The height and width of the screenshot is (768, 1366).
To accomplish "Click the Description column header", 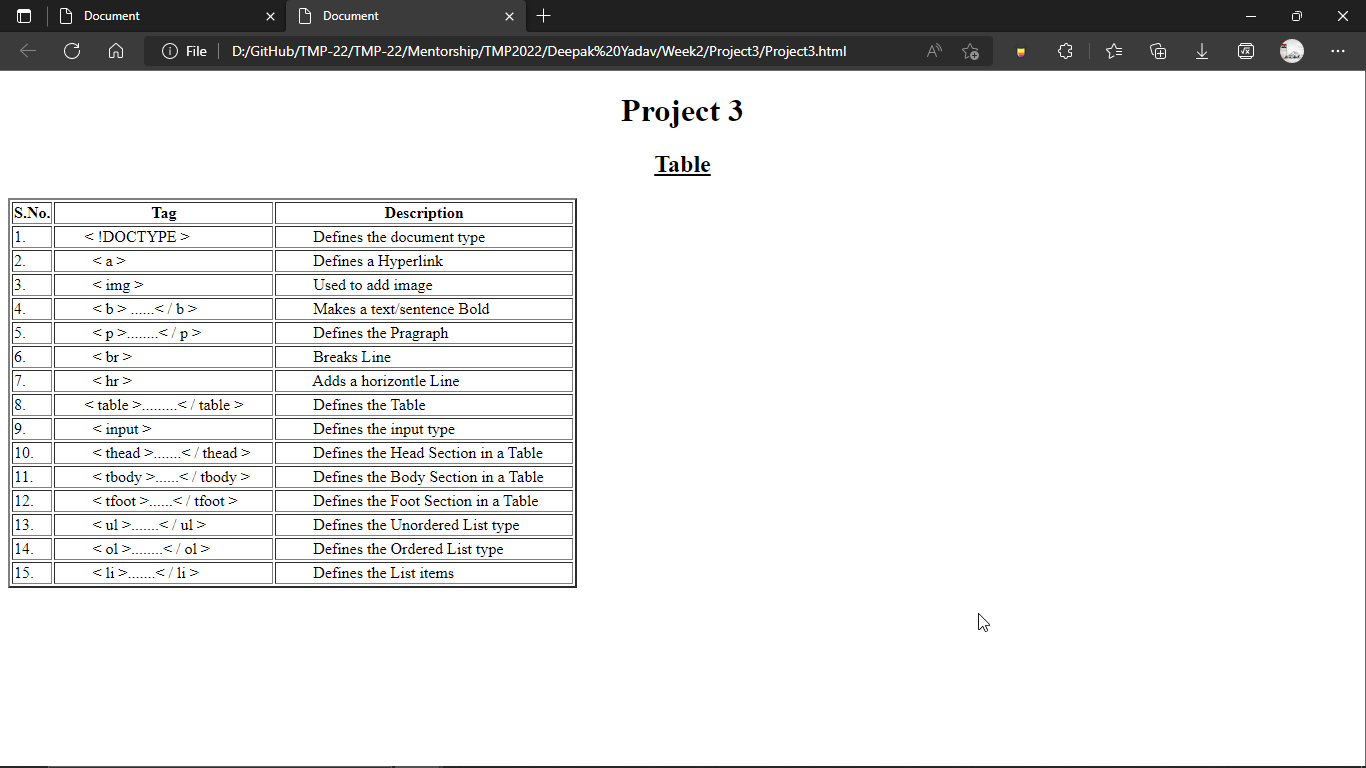I will point(424,213).
